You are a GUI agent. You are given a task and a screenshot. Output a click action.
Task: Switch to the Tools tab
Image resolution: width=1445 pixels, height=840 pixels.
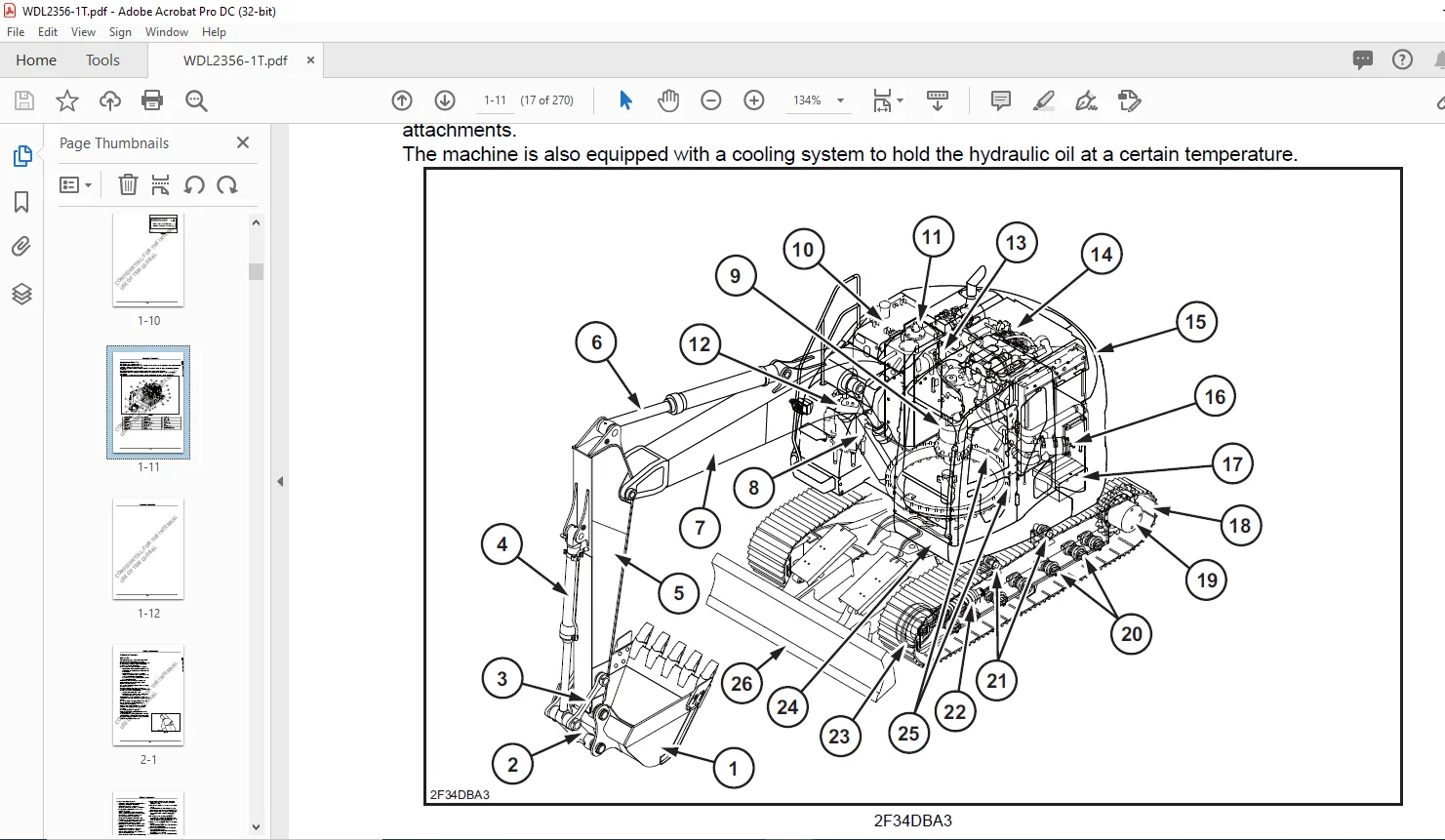(102, 60)
